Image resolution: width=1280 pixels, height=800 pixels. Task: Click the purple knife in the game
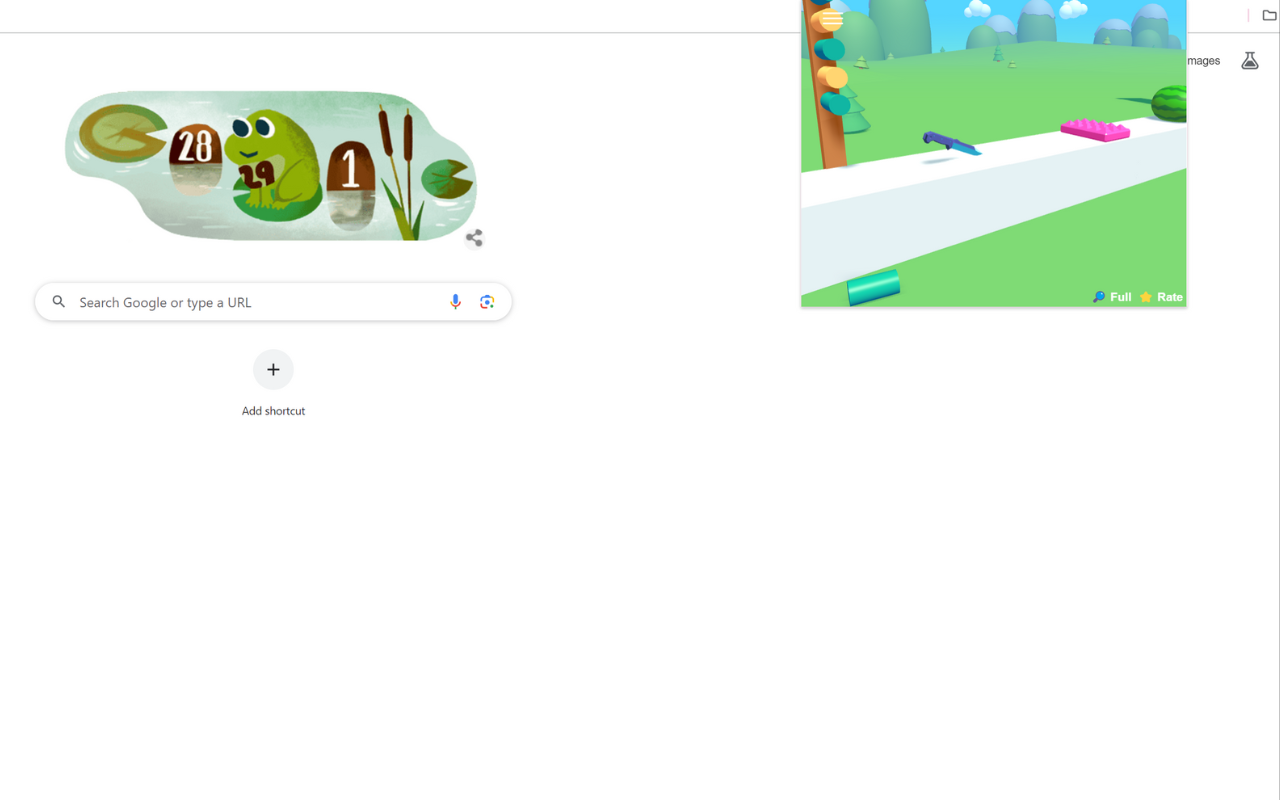click(x=952, y=144)
